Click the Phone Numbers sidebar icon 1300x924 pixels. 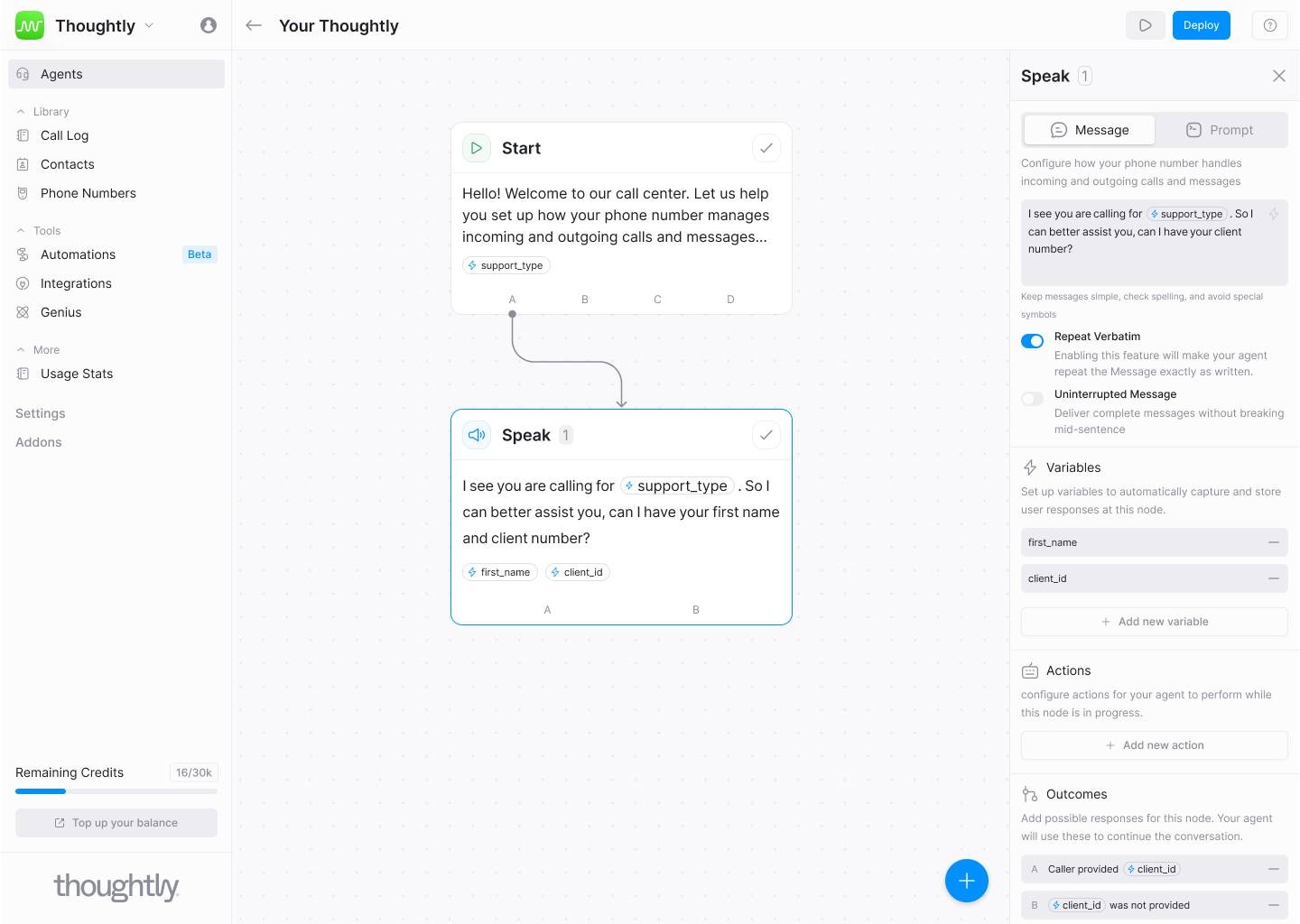click(x=23, y=193)
